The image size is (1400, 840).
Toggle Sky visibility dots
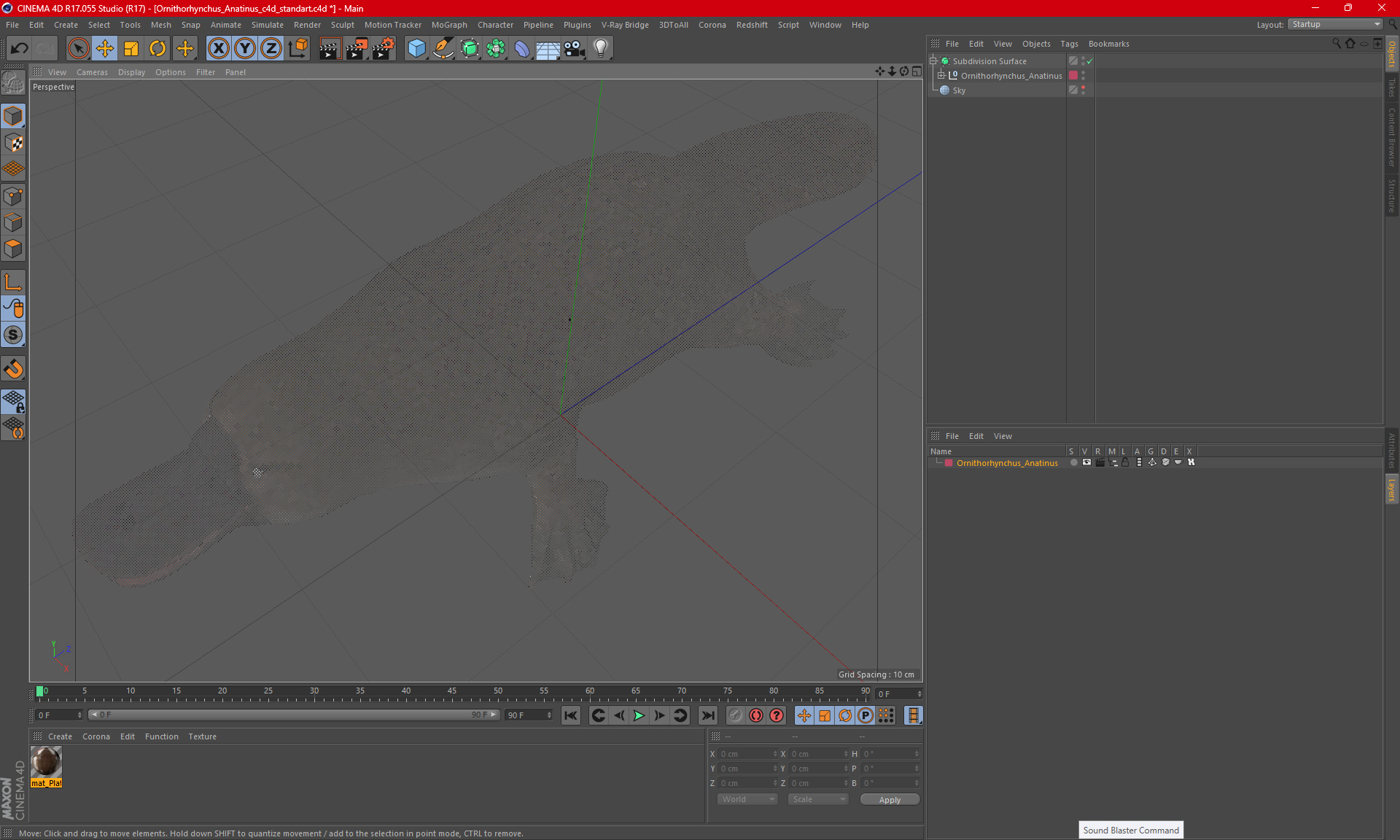(1083, 90)
